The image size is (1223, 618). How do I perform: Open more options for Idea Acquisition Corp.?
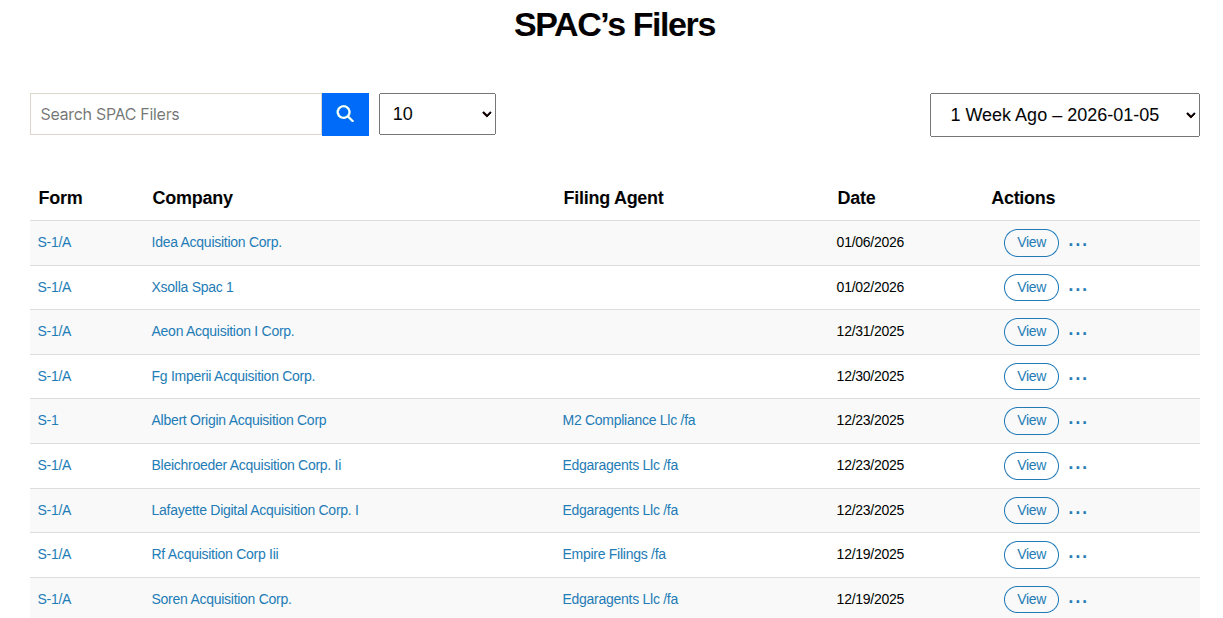[1077, 244]
